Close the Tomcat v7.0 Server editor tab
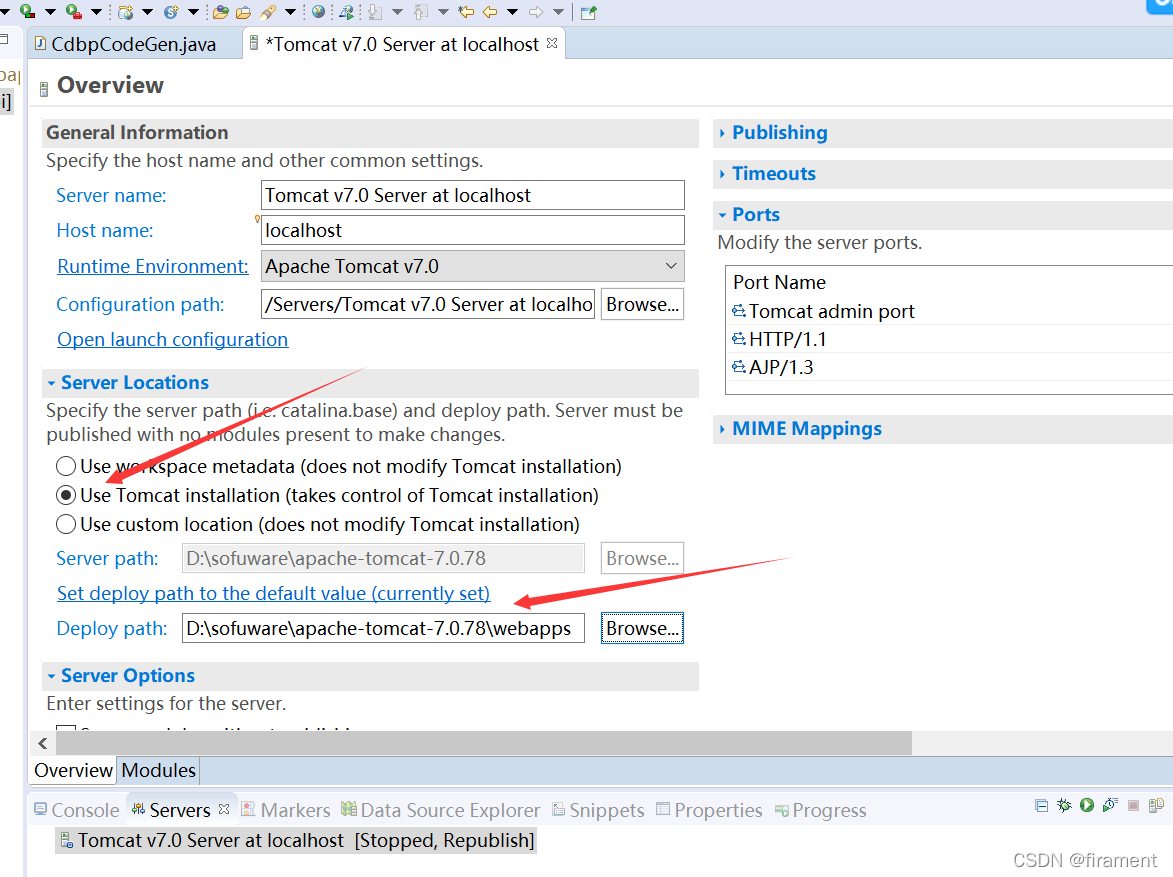This screenshot has width=1173, height=877. click(x=552, y=43)
